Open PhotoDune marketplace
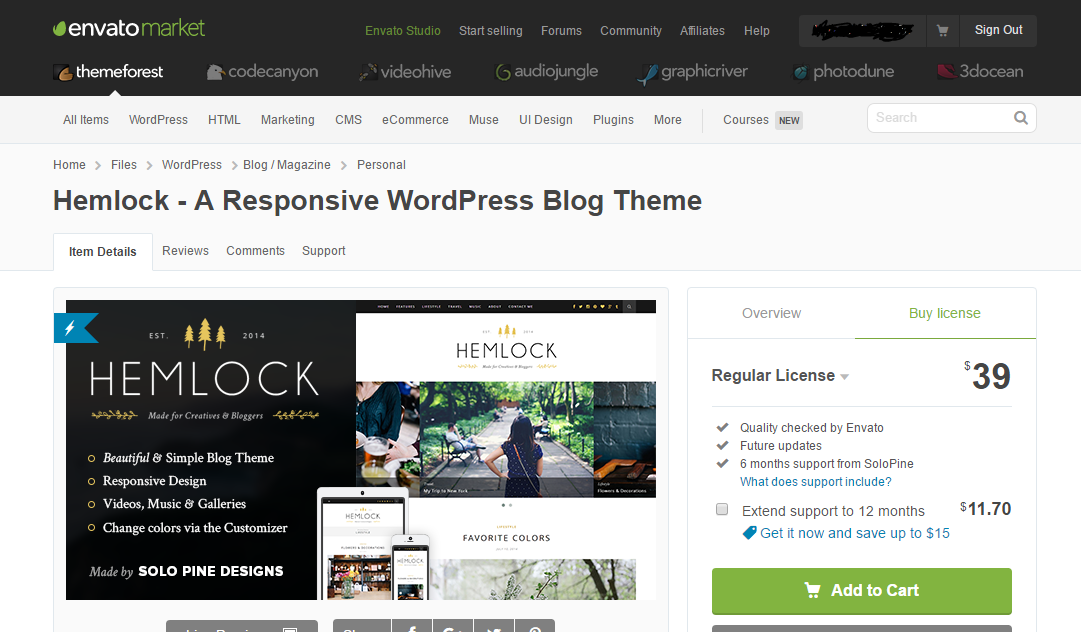1081x632 pixels. [x=842, y=72]
